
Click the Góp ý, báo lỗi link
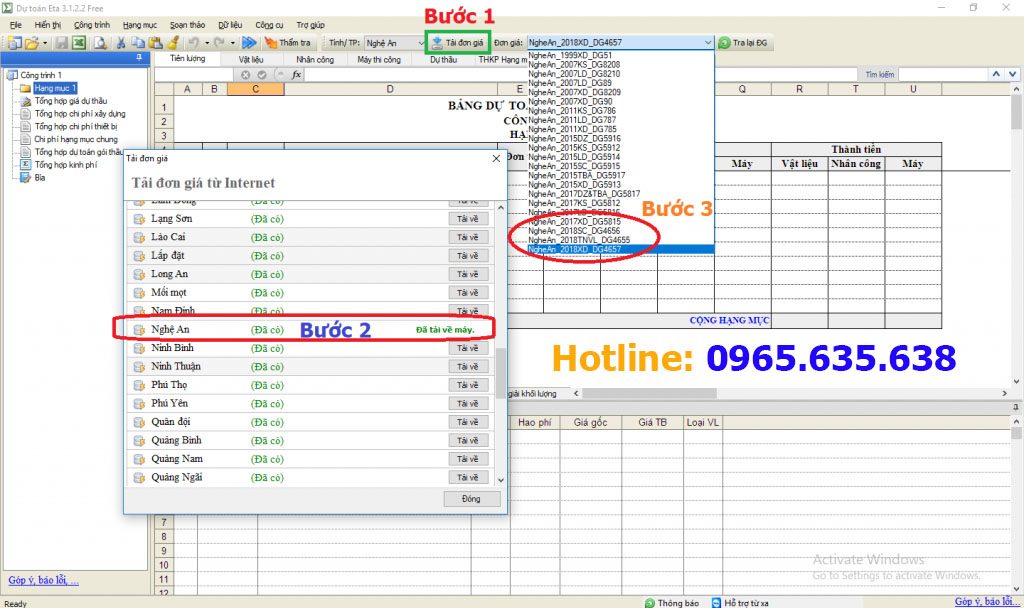(43, 581)
